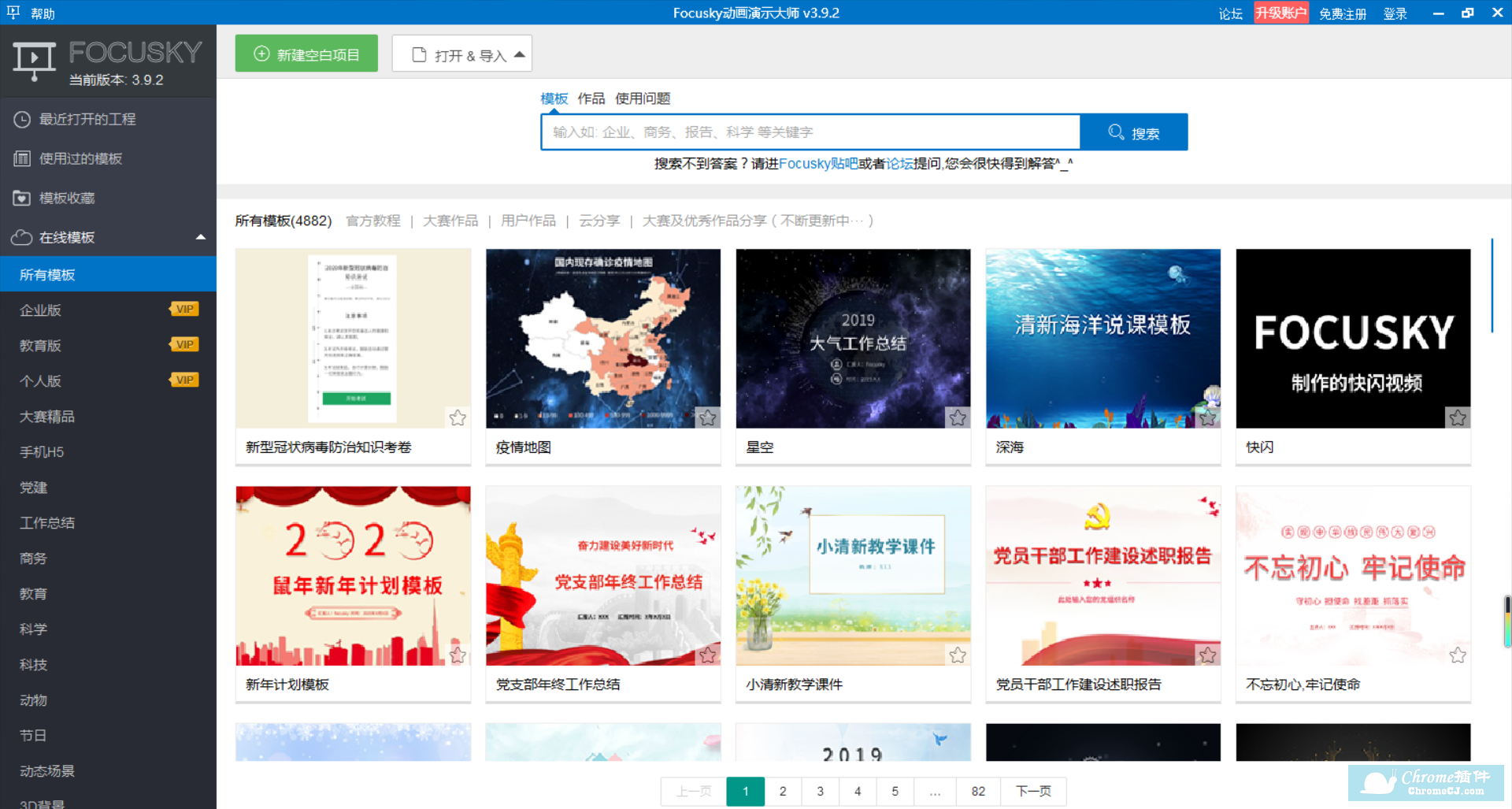Viewport: 1512px width, 809px height.
Task: Filter by 云分享 category
Action: click(x=599, y=221)
